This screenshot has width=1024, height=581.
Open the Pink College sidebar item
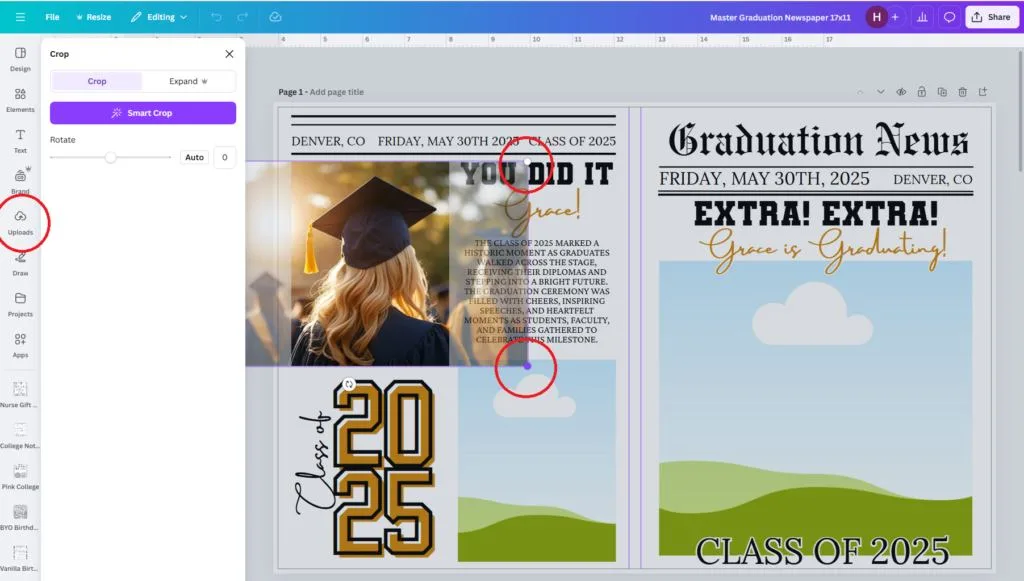pos(20,476)
